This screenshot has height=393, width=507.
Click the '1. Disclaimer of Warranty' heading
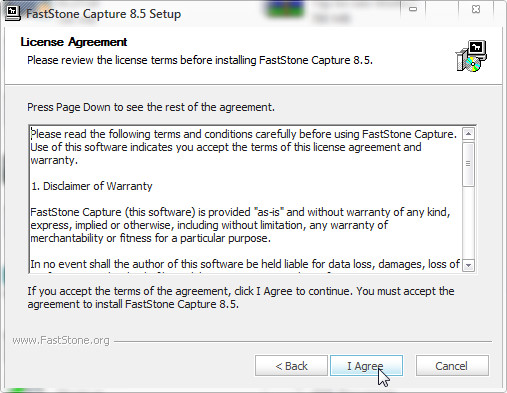(92, 186)
